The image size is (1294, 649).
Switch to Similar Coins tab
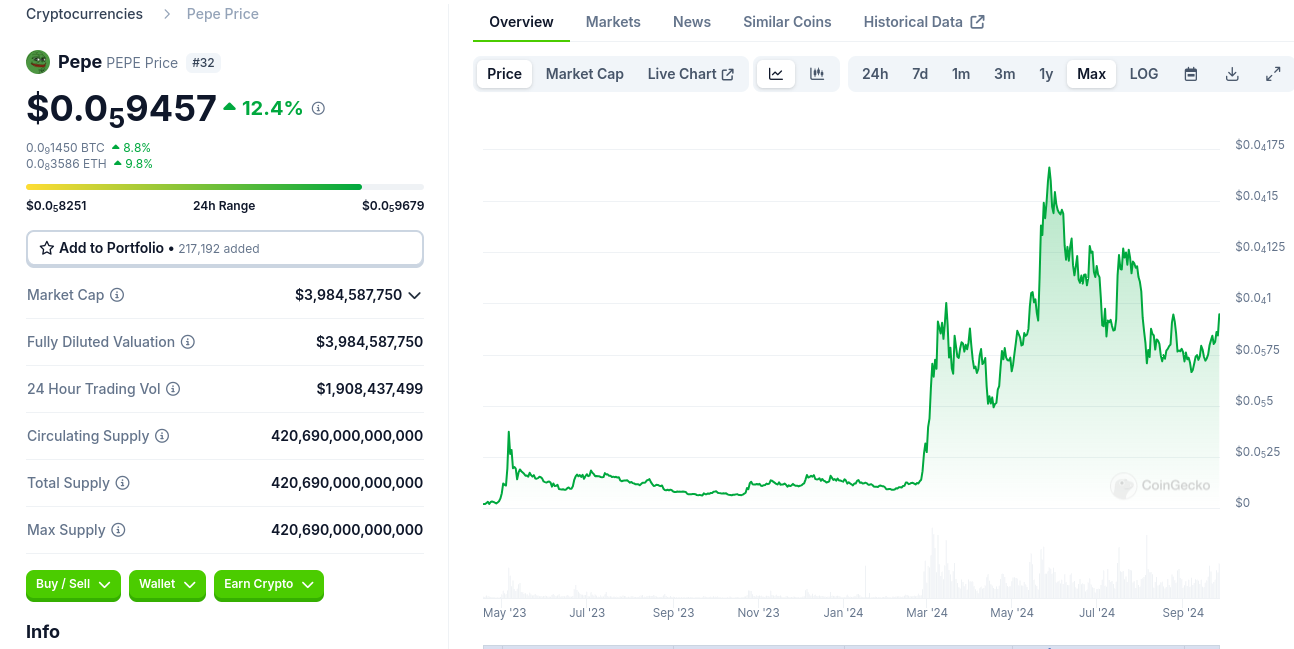[x=787, y=22]
